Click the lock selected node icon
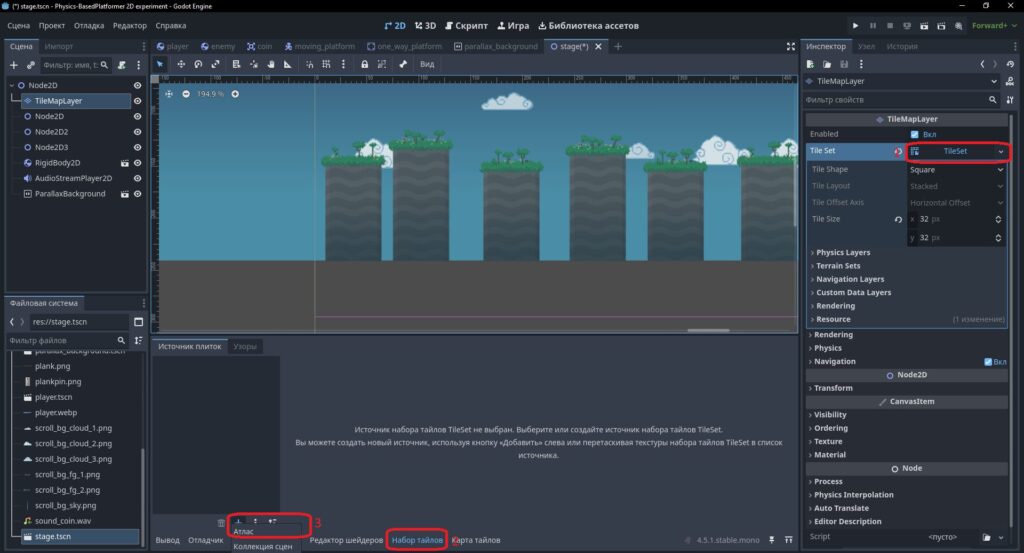 [x=364, y=64]
